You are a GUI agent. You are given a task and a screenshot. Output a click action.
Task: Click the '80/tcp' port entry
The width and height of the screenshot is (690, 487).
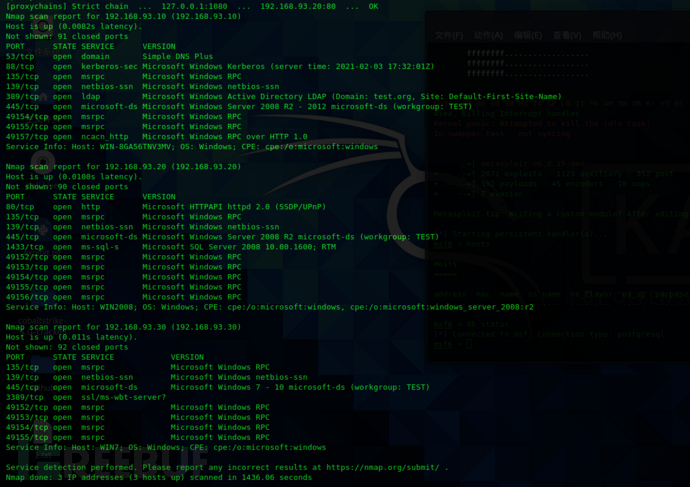[20, 207]
